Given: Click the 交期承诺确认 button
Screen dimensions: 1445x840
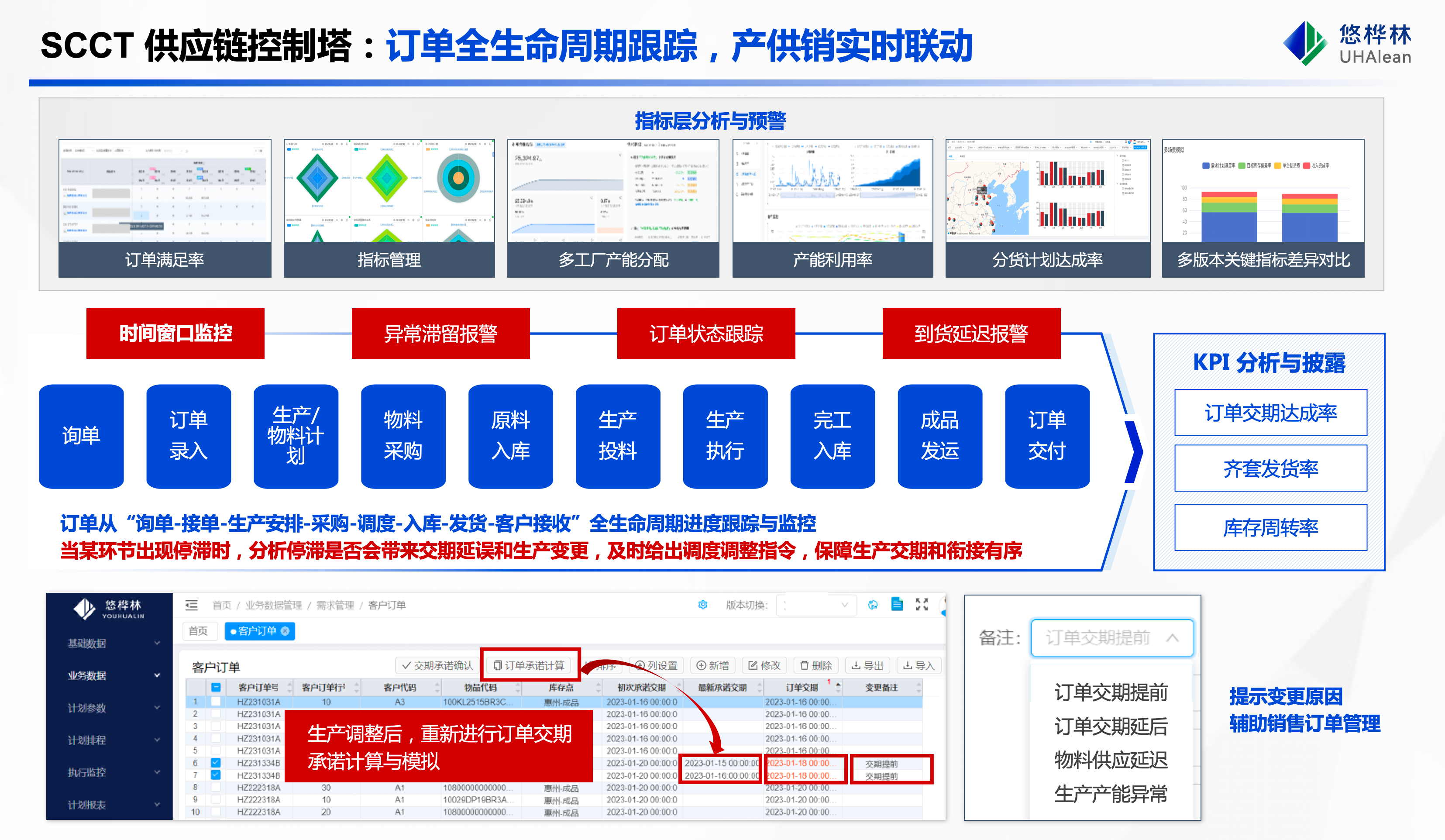Looking at the screenshot, I should click(x=437, y=665).
